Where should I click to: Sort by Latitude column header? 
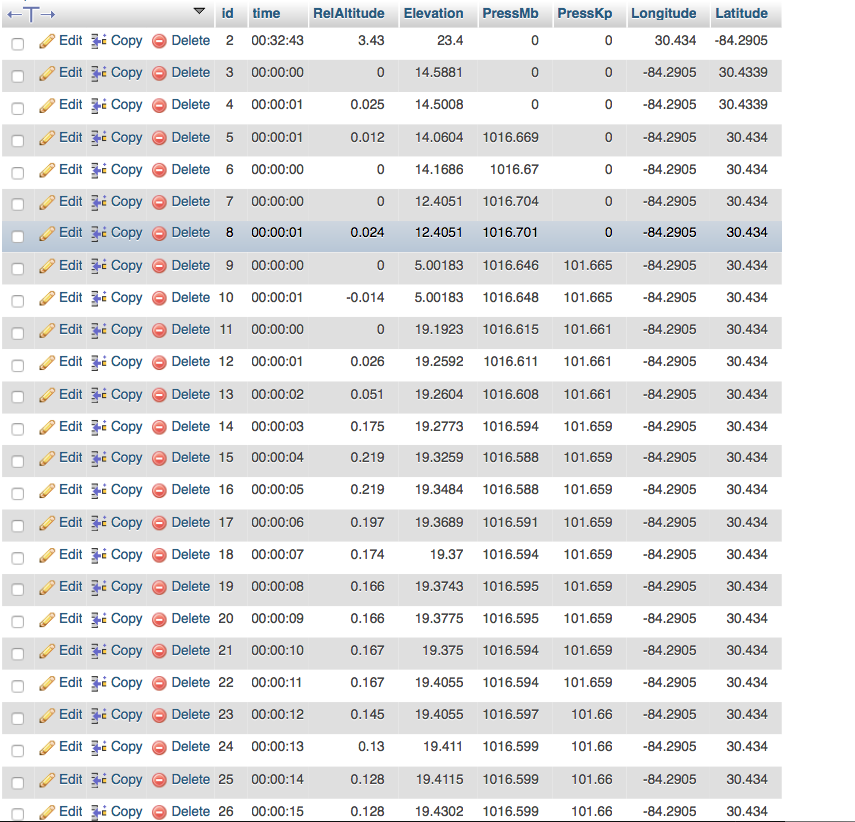(x=742, y=14)
